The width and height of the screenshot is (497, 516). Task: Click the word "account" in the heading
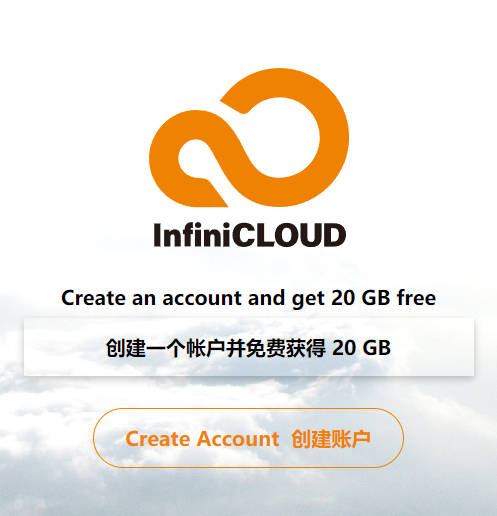coord(202,298)
